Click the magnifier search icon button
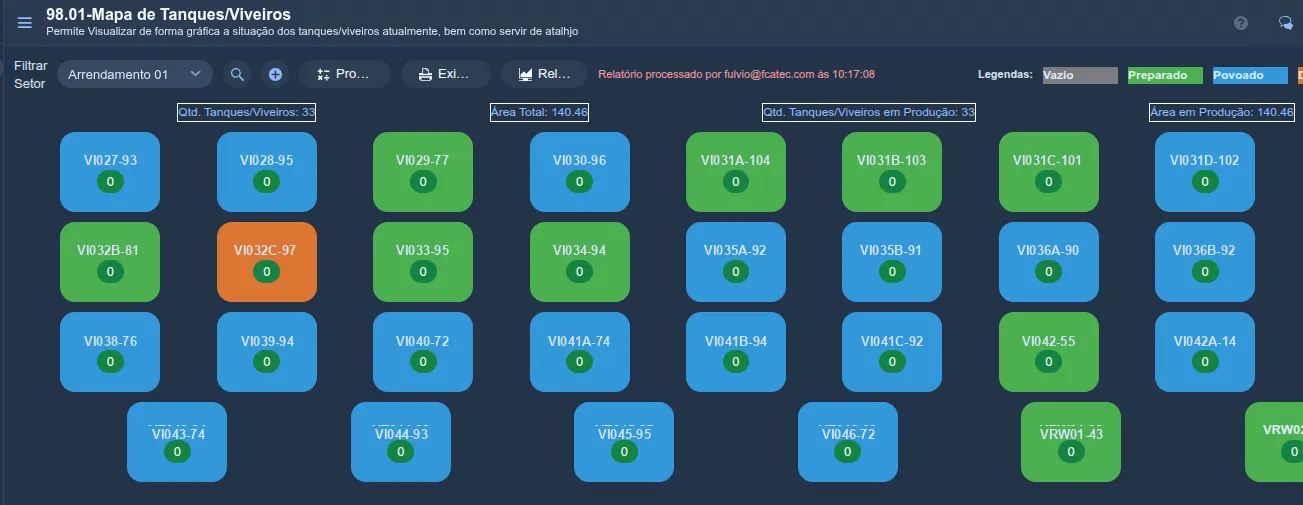 (237, 74)
